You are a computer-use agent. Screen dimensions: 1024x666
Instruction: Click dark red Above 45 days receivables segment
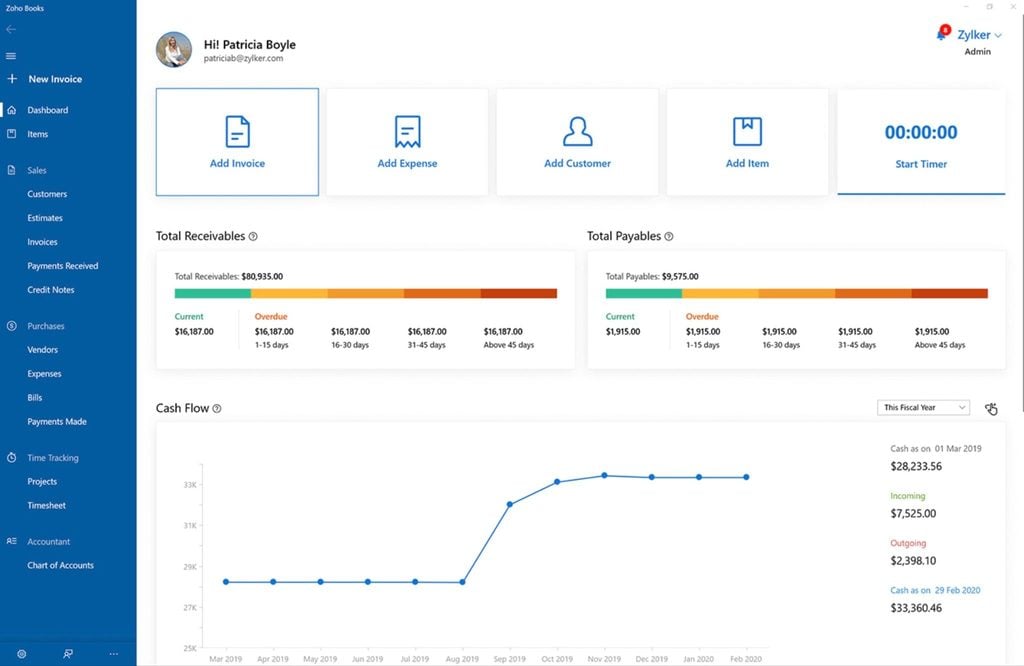tap(519, 294)
